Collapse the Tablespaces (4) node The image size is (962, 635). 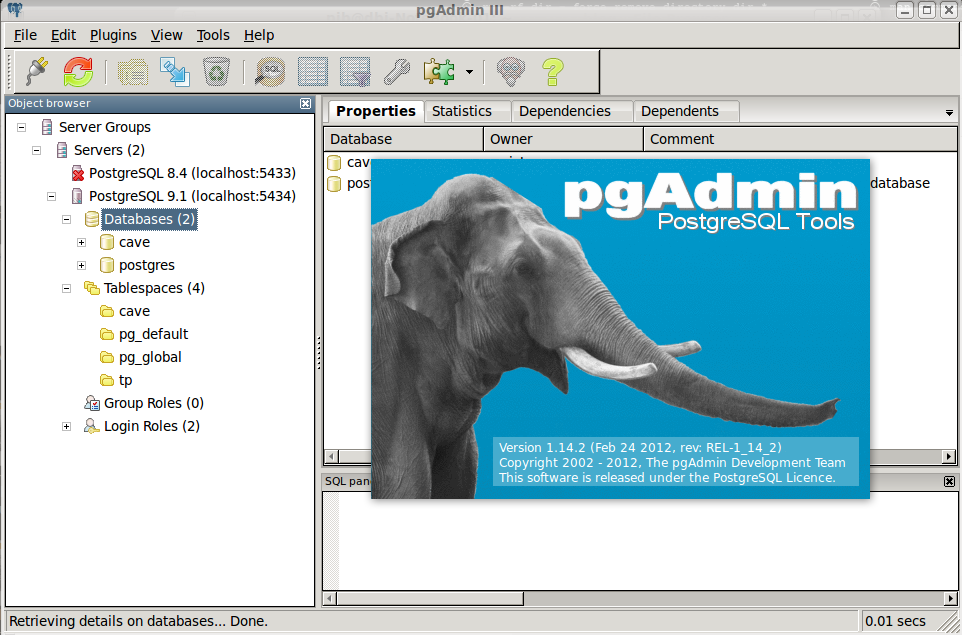point(66,288)
